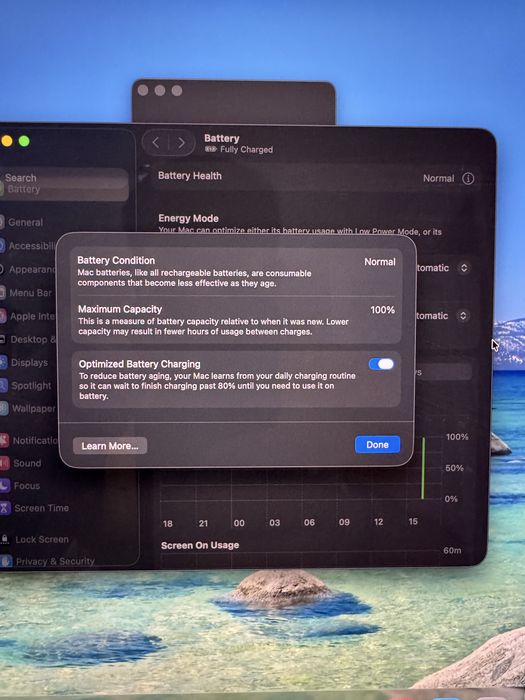
Task: Select Focus in the sidebar
Action: click(x=21, y=485)
